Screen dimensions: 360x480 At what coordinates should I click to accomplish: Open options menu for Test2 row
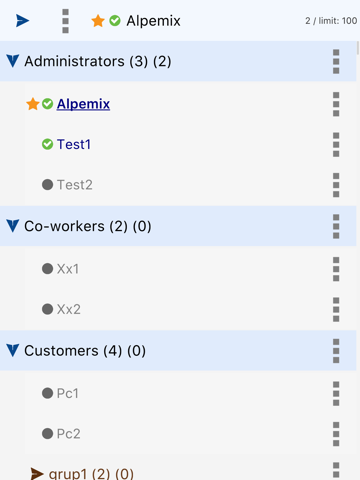[x=336, y=185]
